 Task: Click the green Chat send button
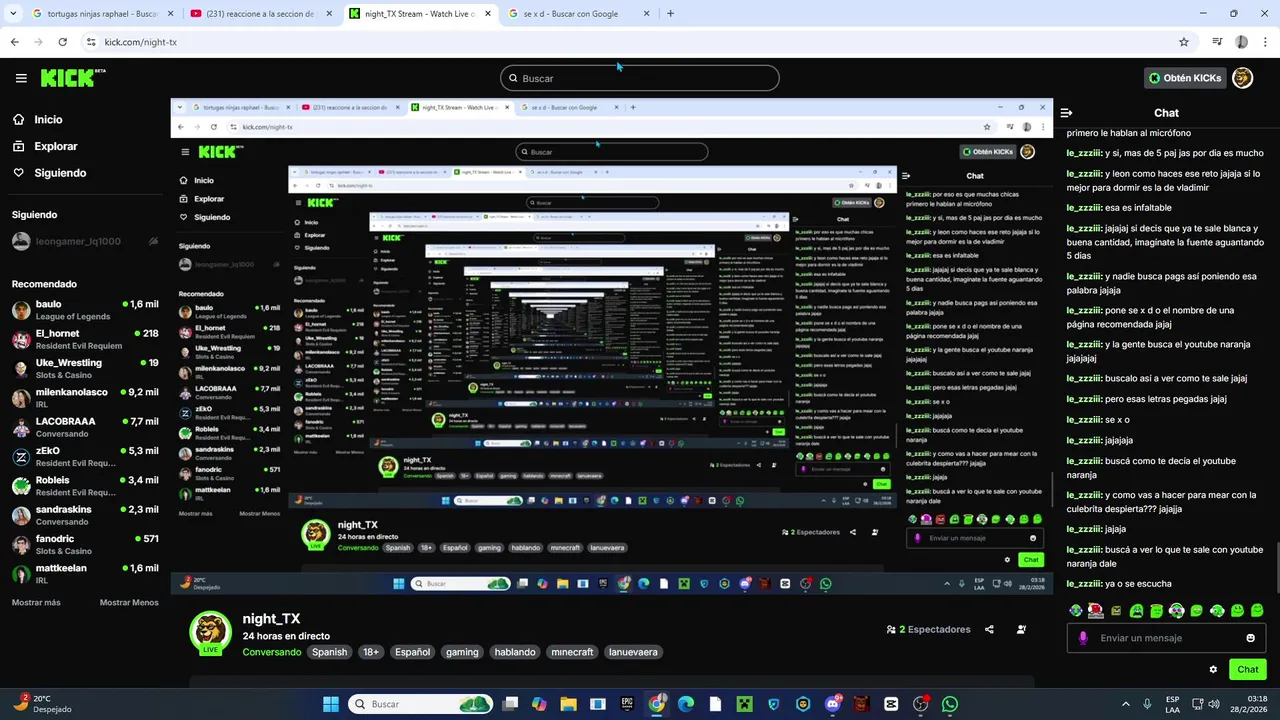pos(1248,669)
